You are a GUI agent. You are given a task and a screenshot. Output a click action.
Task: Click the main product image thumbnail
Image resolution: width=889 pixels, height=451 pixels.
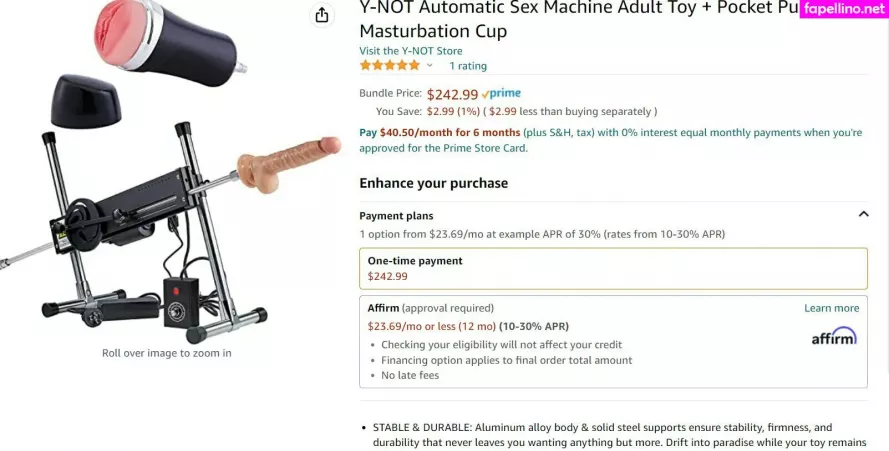coord(170,170)
